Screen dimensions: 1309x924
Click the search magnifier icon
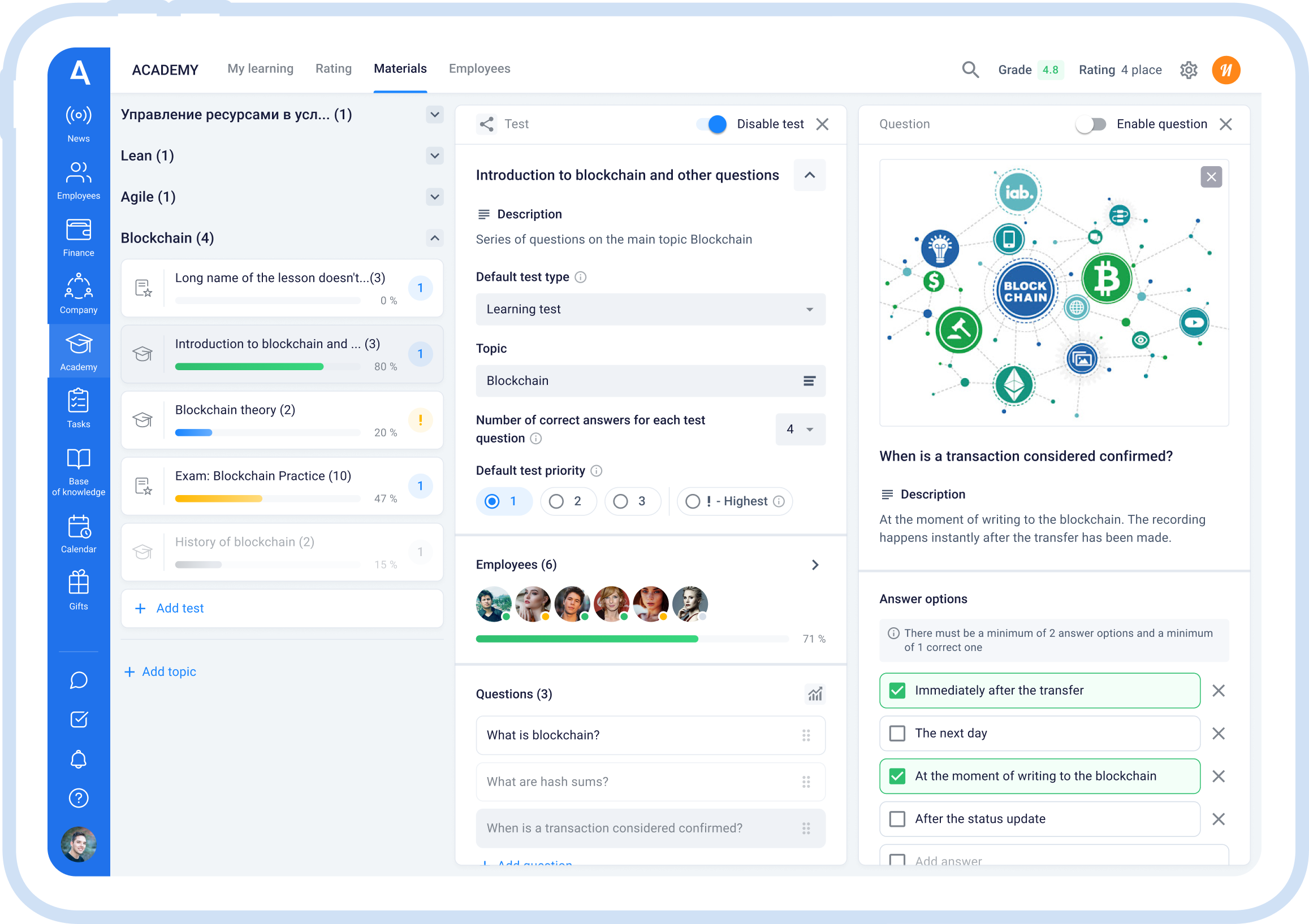[970, 70]
